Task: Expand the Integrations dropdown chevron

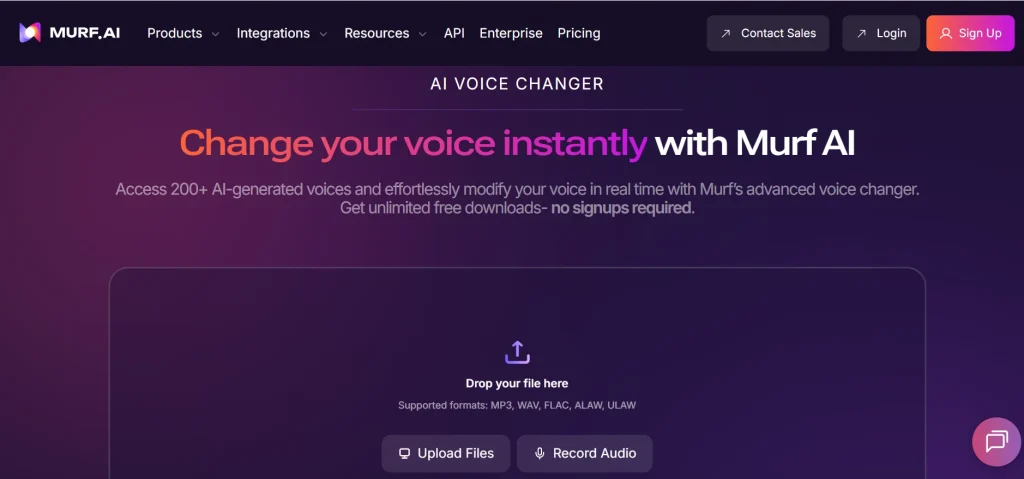Action: [323, 34]
